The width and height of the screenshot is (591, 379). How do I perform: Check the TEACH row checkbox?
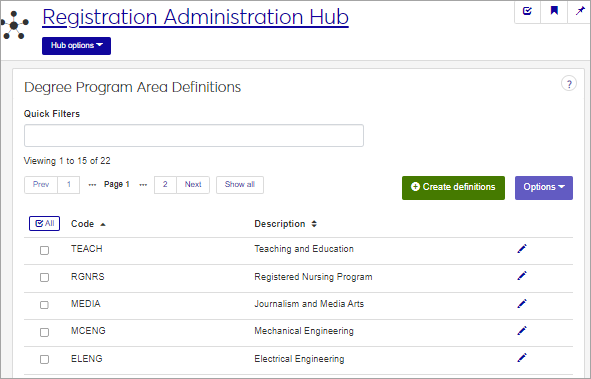(44, 250)
